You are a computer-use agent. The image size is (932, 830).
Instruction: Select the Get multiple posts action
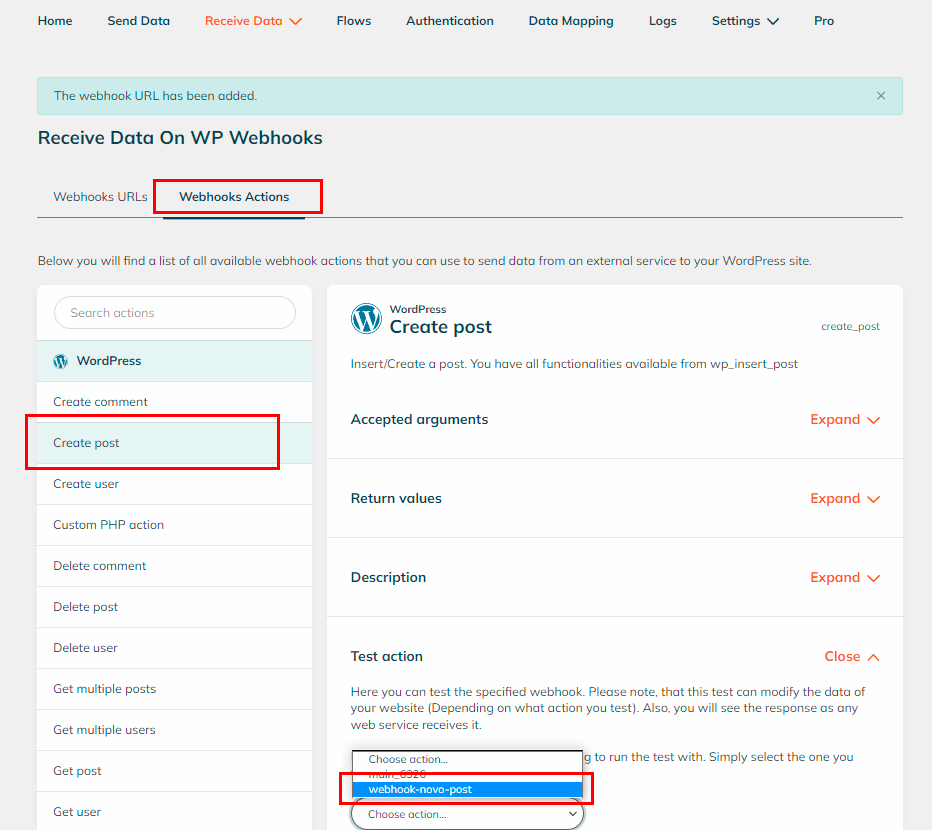point(175,689)
